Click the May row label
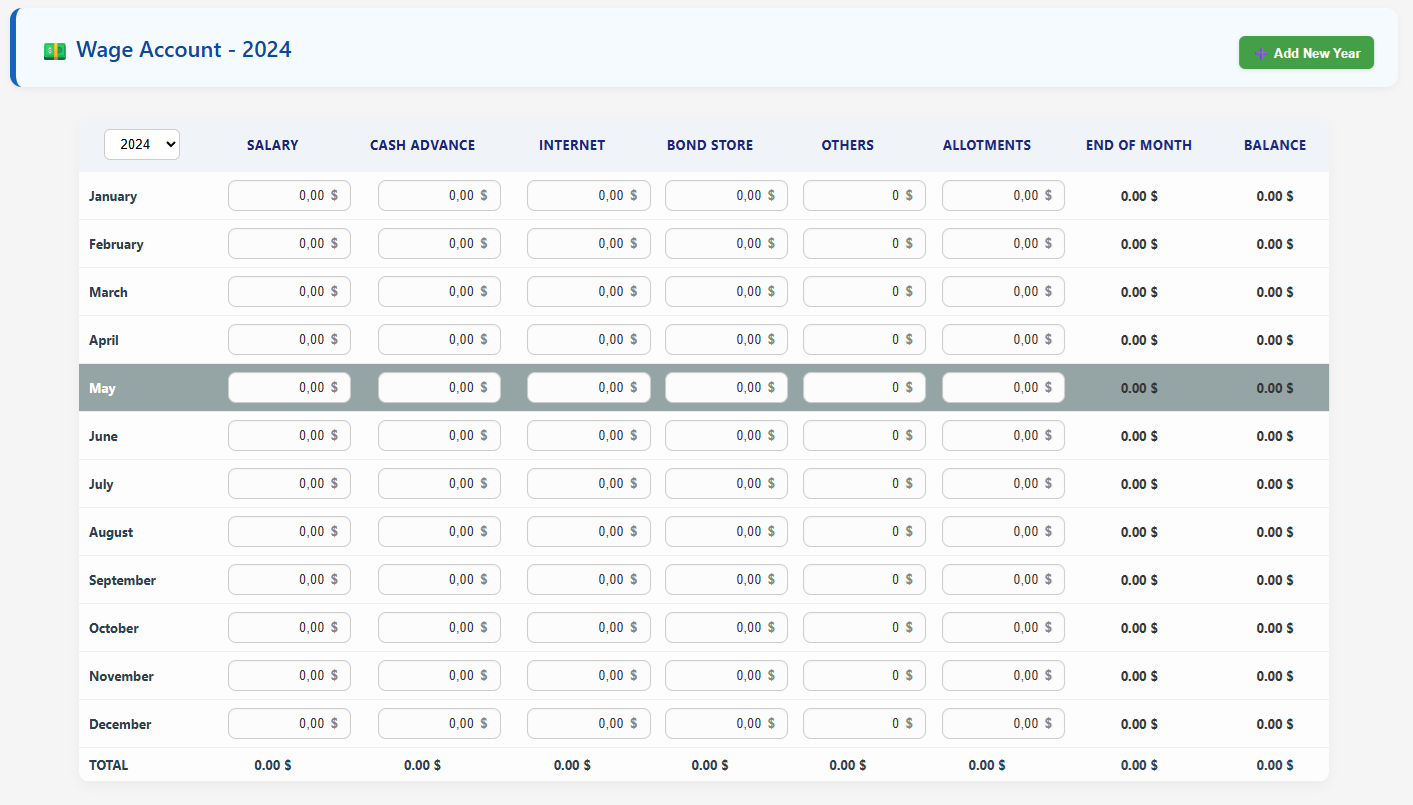 [x=102, y=388]
